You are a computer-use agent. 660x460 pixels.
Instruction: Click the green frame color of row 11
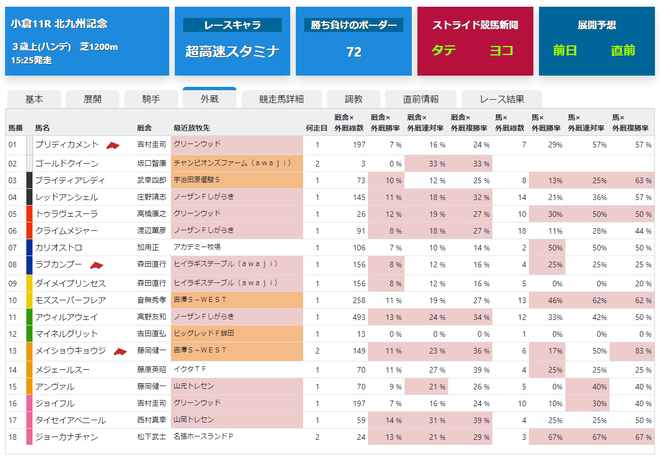click(29, 317)
